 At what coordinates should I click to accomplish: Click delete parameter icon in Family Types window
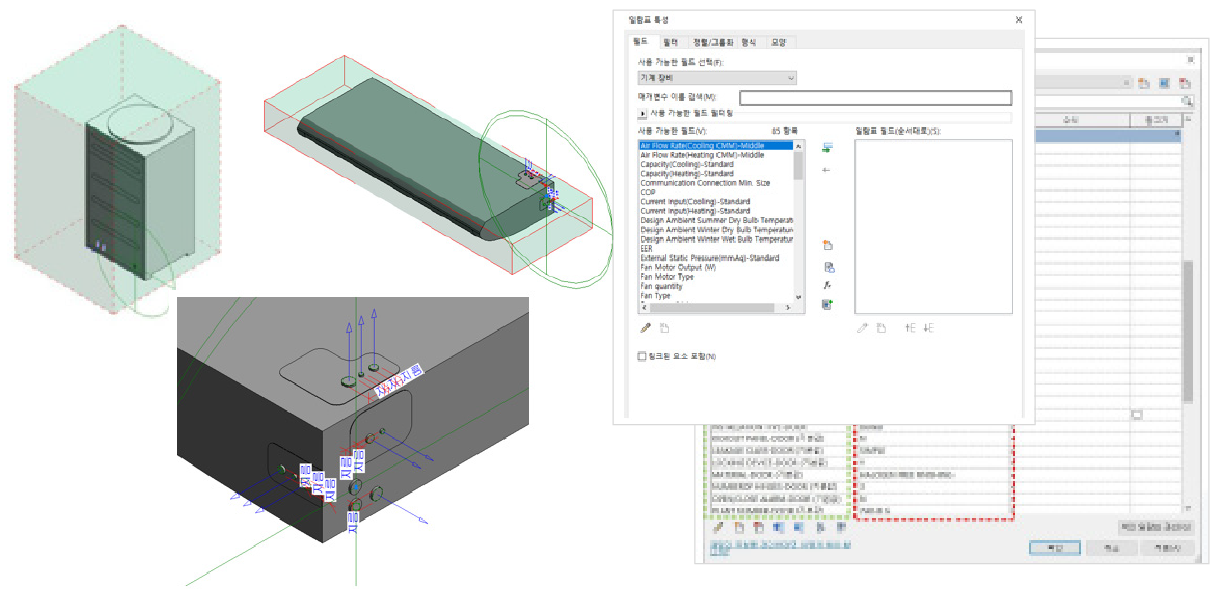(x=758, y=527)
